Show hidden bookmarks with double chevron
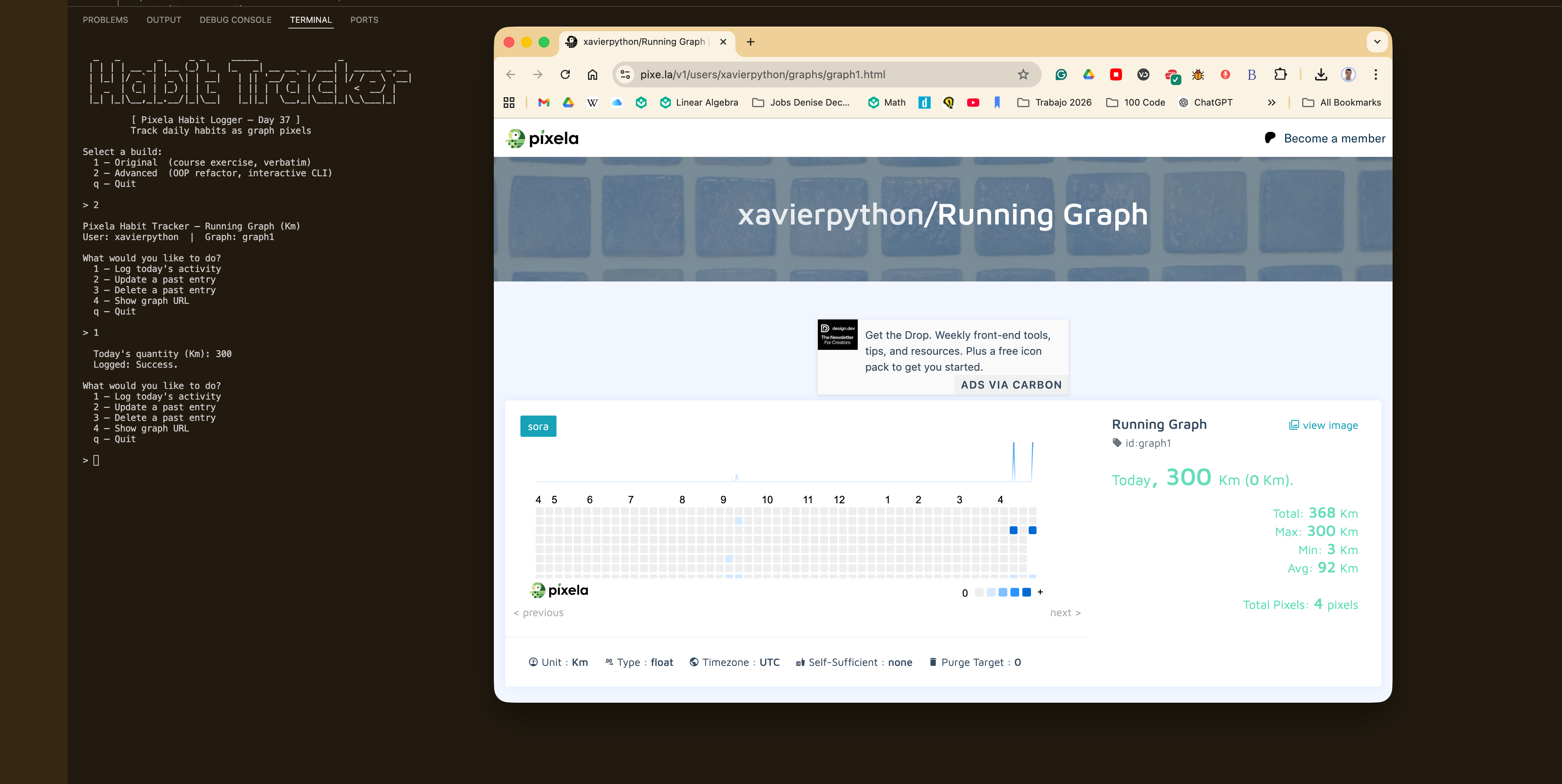 1271,103
